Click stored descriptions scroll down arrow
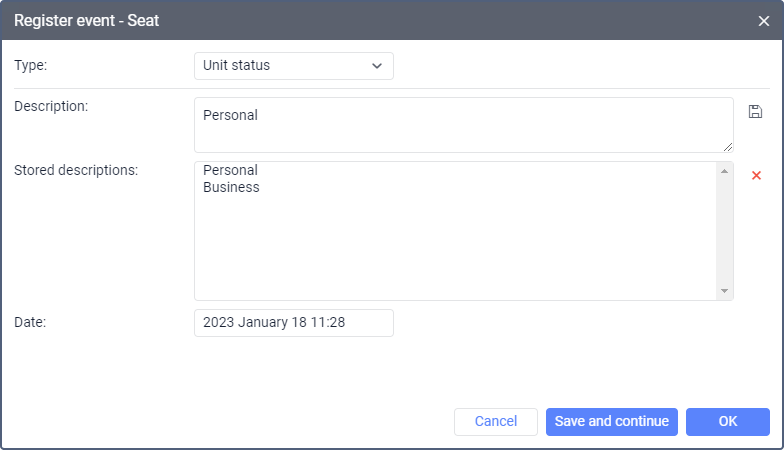 pyautogui.click(x=724, y=291)
